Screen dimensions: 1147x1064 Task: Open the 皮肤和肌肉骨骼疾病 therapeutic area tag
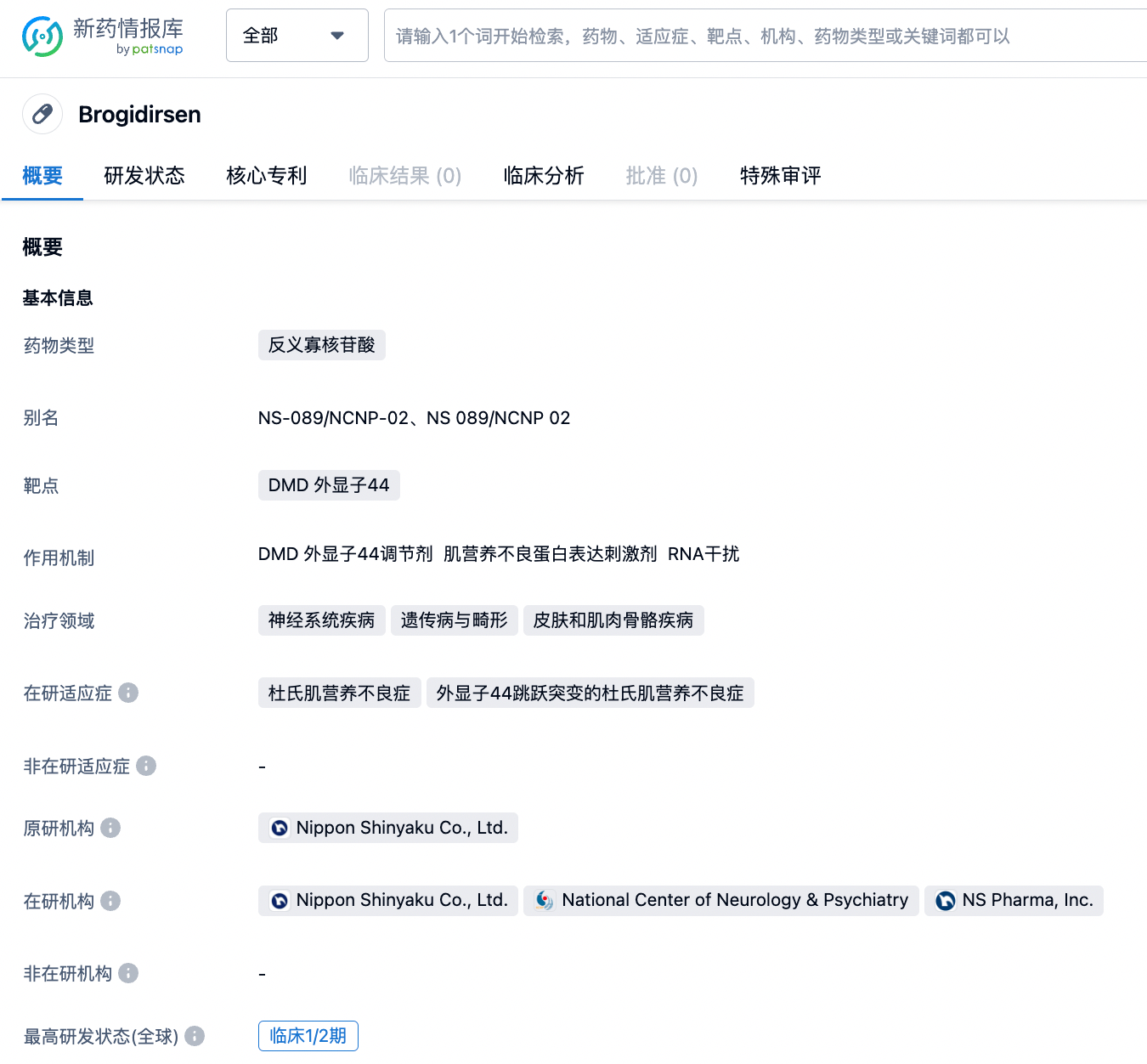tap(613, 620)
